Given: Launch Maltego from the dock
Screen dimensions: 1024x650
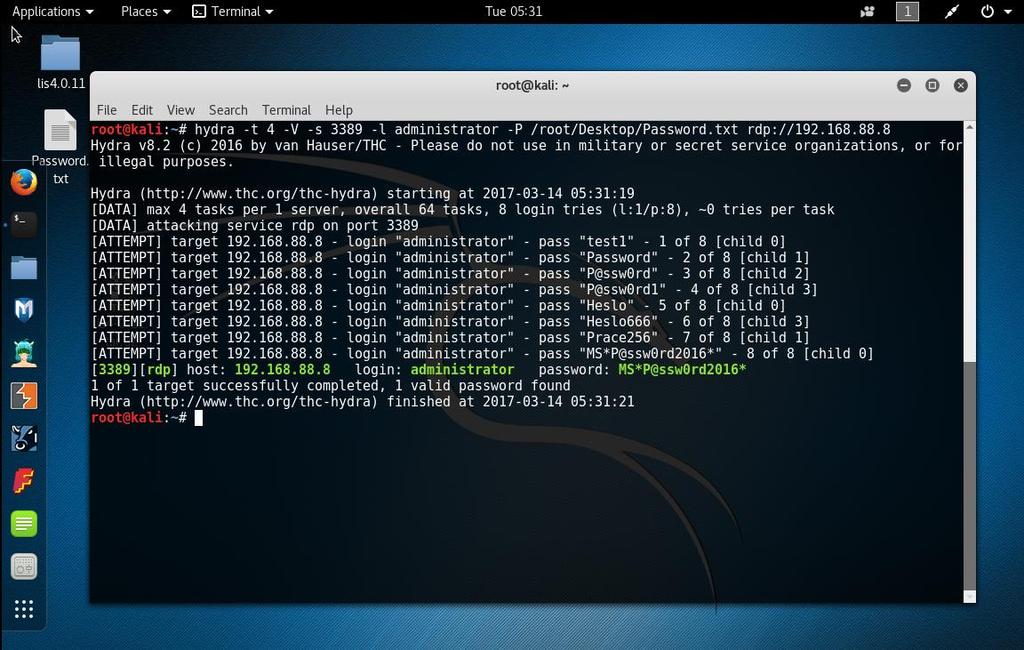Looking at the screenshot, I should [24, 438].
